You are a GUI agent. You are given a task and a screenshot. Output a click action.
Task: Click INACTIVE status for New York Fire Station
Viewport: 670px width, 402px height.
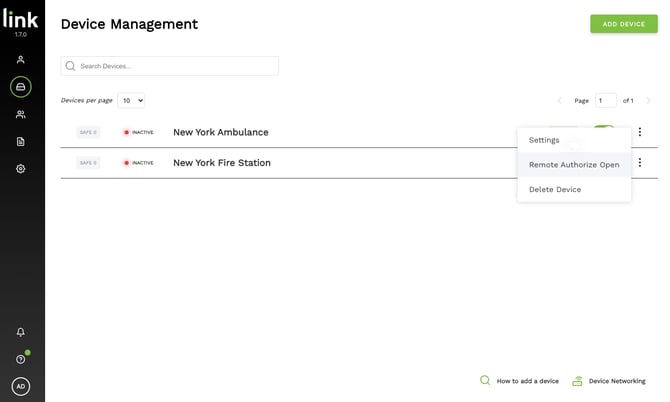pyautogui.click(x=138, y=163)
